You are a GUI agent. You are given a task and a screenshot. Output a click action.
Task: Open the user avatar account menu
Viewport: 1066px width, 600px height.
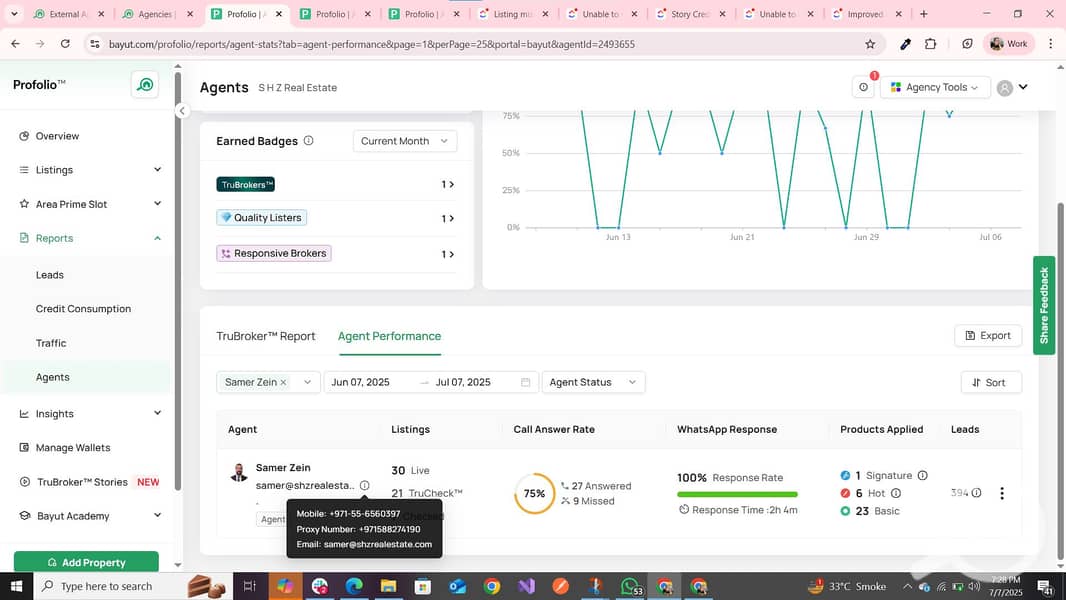(x=1012, y=88)
